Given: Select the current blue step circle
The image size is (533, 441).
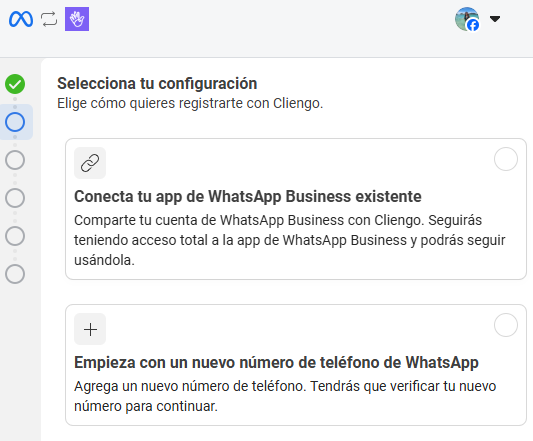Looking at the screenshot, I should (15, 122).
